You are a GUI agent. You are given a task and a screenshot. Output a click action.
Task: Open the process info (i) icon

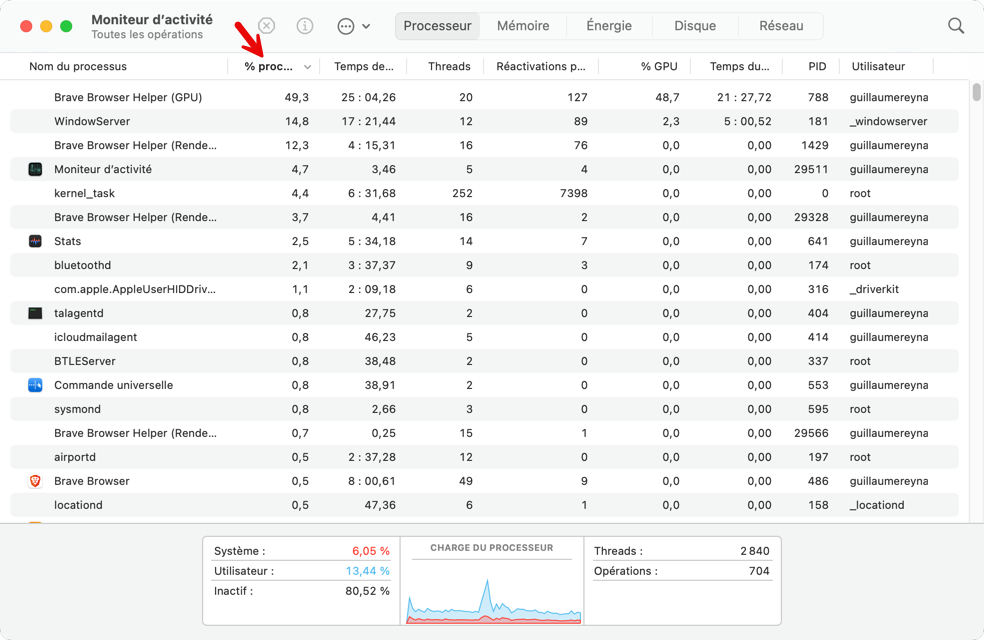[304, 26]
